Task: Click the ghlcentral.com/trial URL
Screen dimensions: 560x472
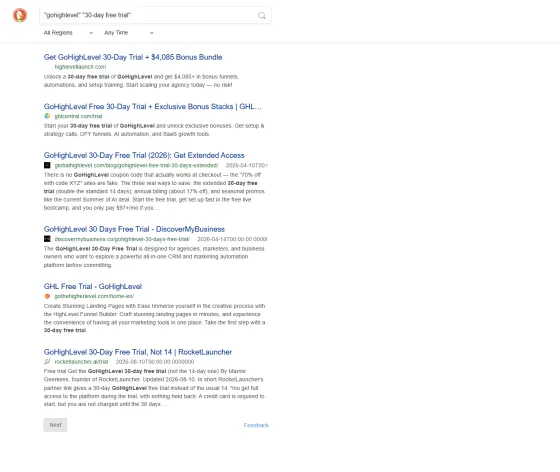Action: [78, 116]
